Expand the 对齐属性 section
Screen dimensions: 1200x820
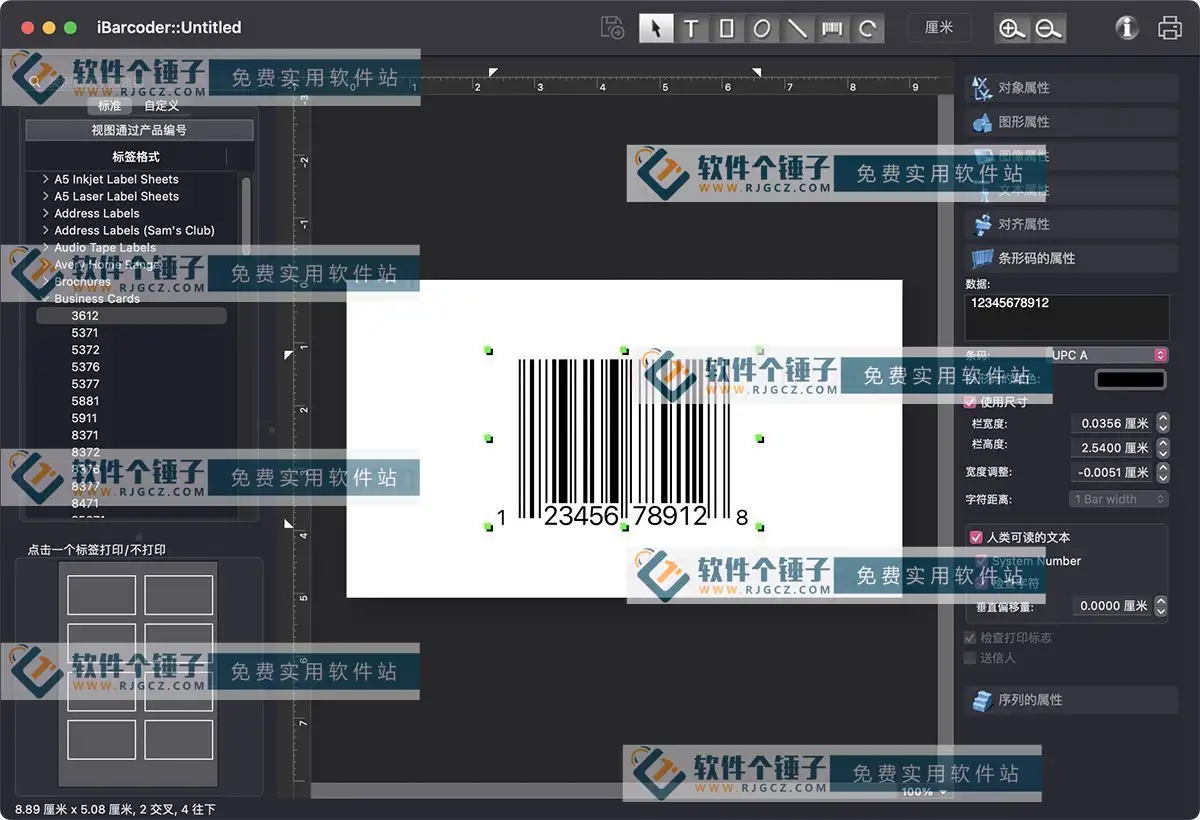(1072, 224)
